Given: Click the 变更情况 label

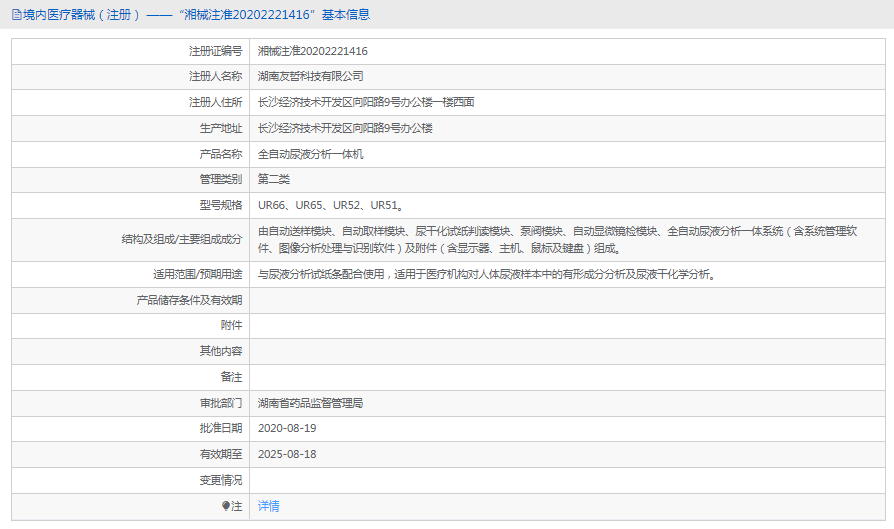Looking at the screenshot, I should pyautogui.click(x=221, y=480).
